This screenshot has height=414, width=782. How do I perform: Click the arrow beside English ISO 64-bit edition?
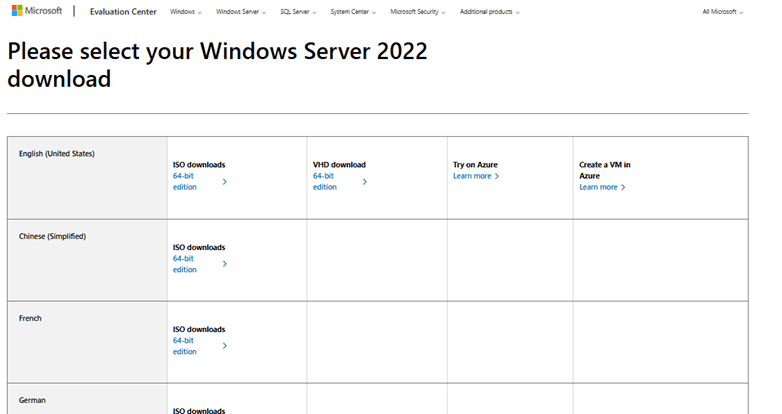[x=225, y=182]
